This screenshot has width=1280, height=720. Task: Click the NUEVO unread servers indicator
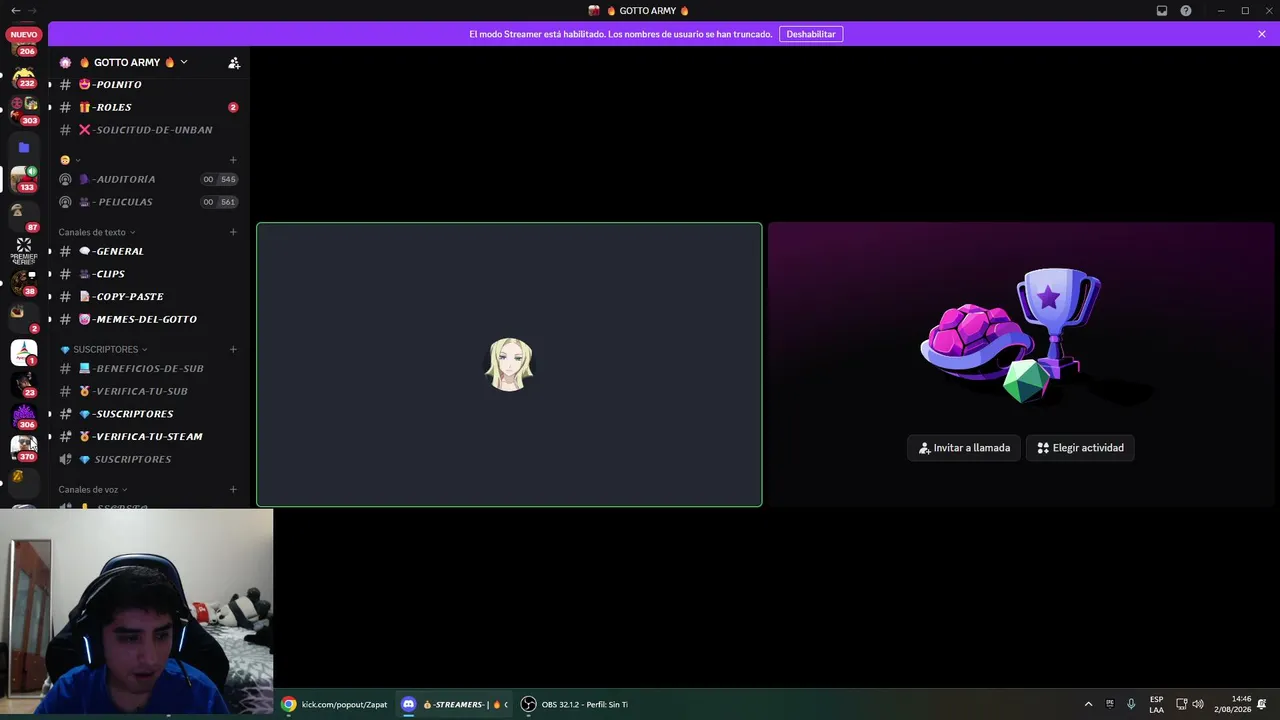pyautogui.click(x=24, y=34)
